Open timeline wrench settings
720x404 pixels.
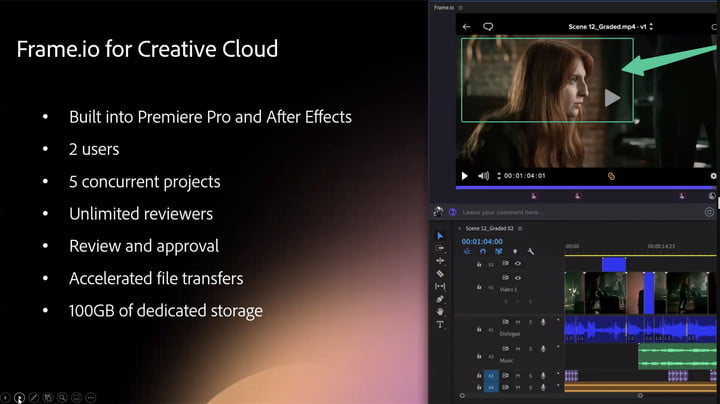[531, 251]
